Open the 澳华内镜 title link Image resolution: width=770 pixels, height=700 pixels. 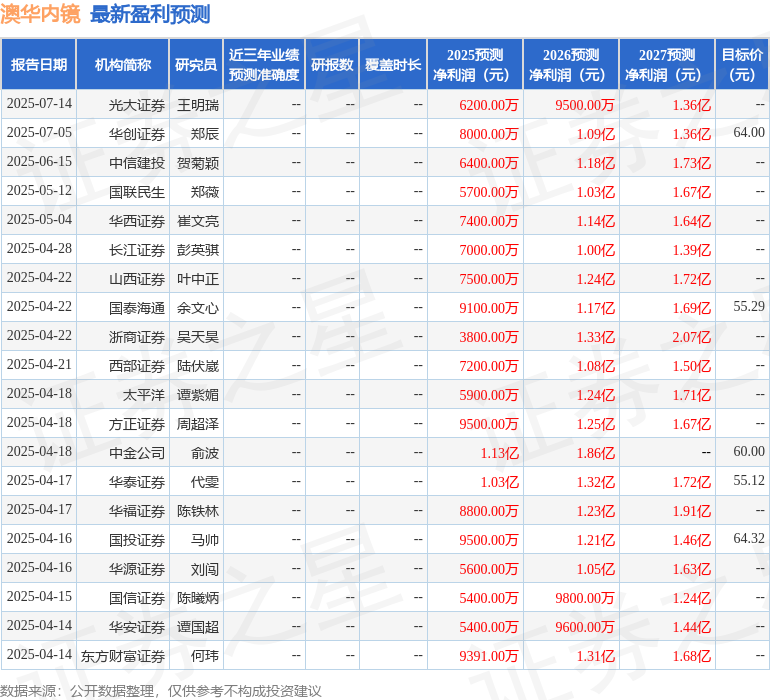click(40, 14)
